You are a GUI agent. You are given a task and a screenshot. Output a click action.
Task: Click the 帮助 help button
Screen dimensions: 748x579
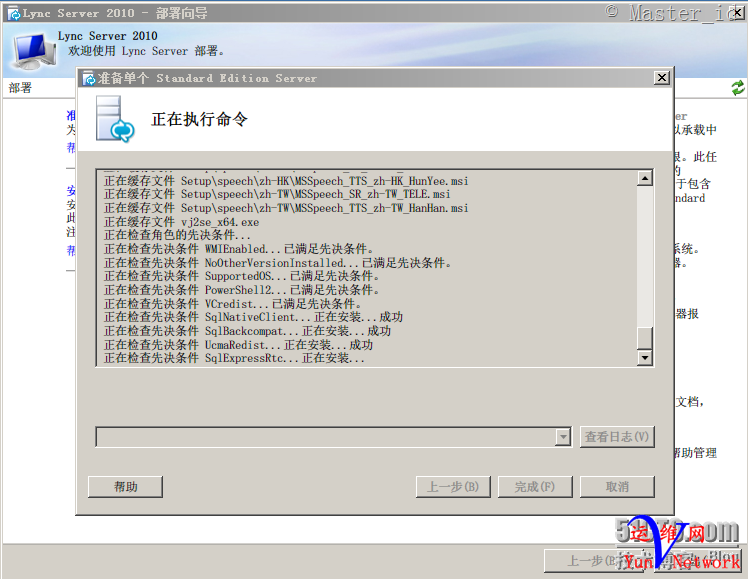coord(125,486)
